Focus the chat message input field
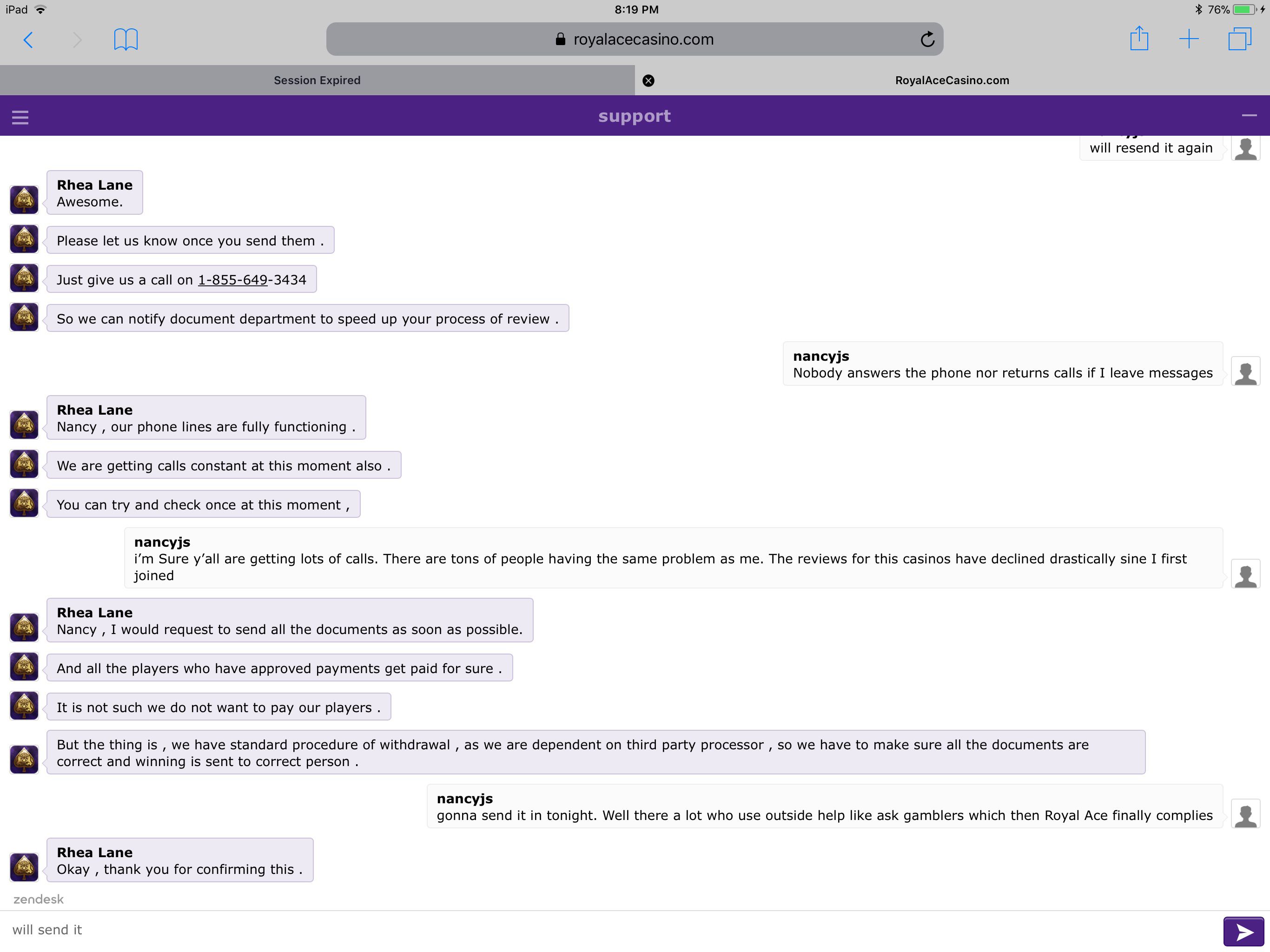Viewport: 1270px width, 952px height. (611, 930)
